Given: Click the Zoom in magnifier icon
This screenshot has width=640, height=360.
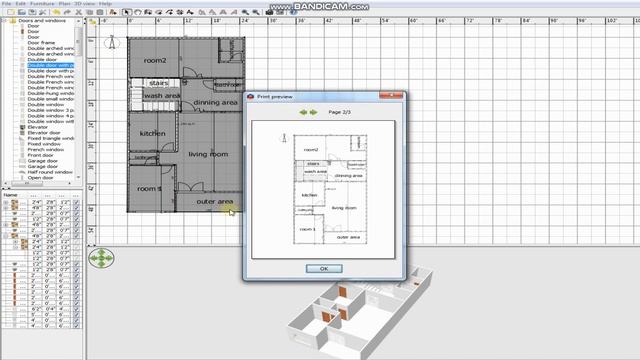Looking at the screenshot, I should click(x=245, y=12).
